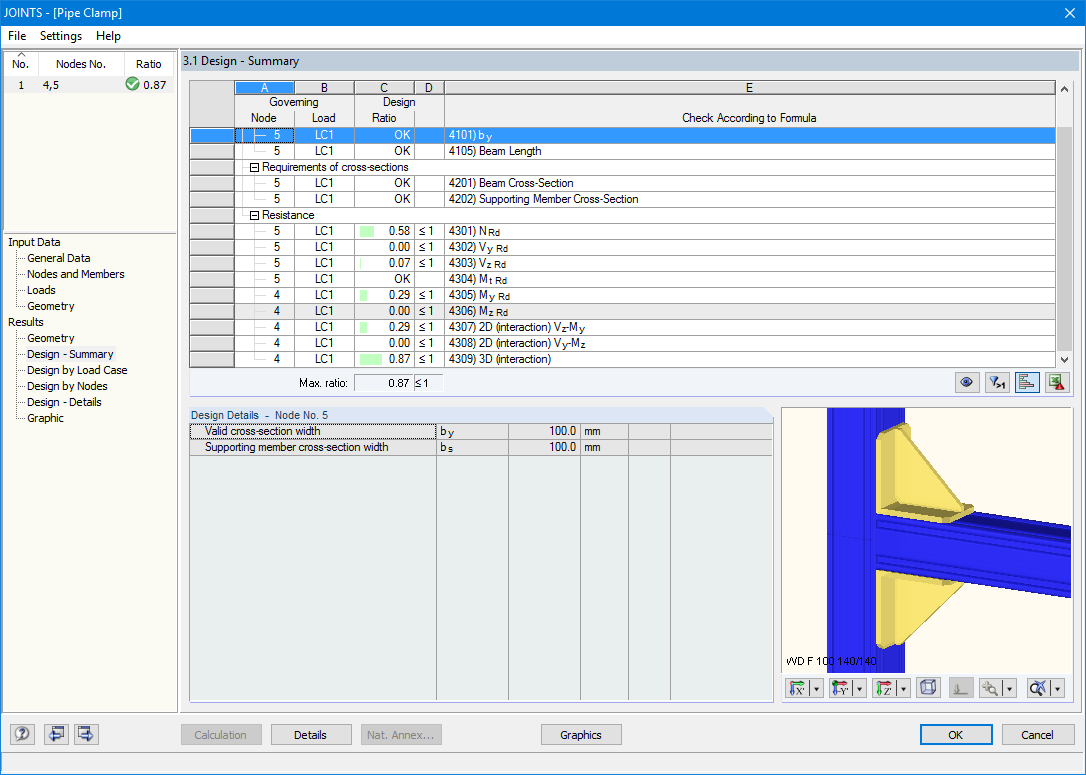The width and height of the screenshot is (1086, 775).
Task: Enable filter for ratios greater than 1
Action: [997, 382]
